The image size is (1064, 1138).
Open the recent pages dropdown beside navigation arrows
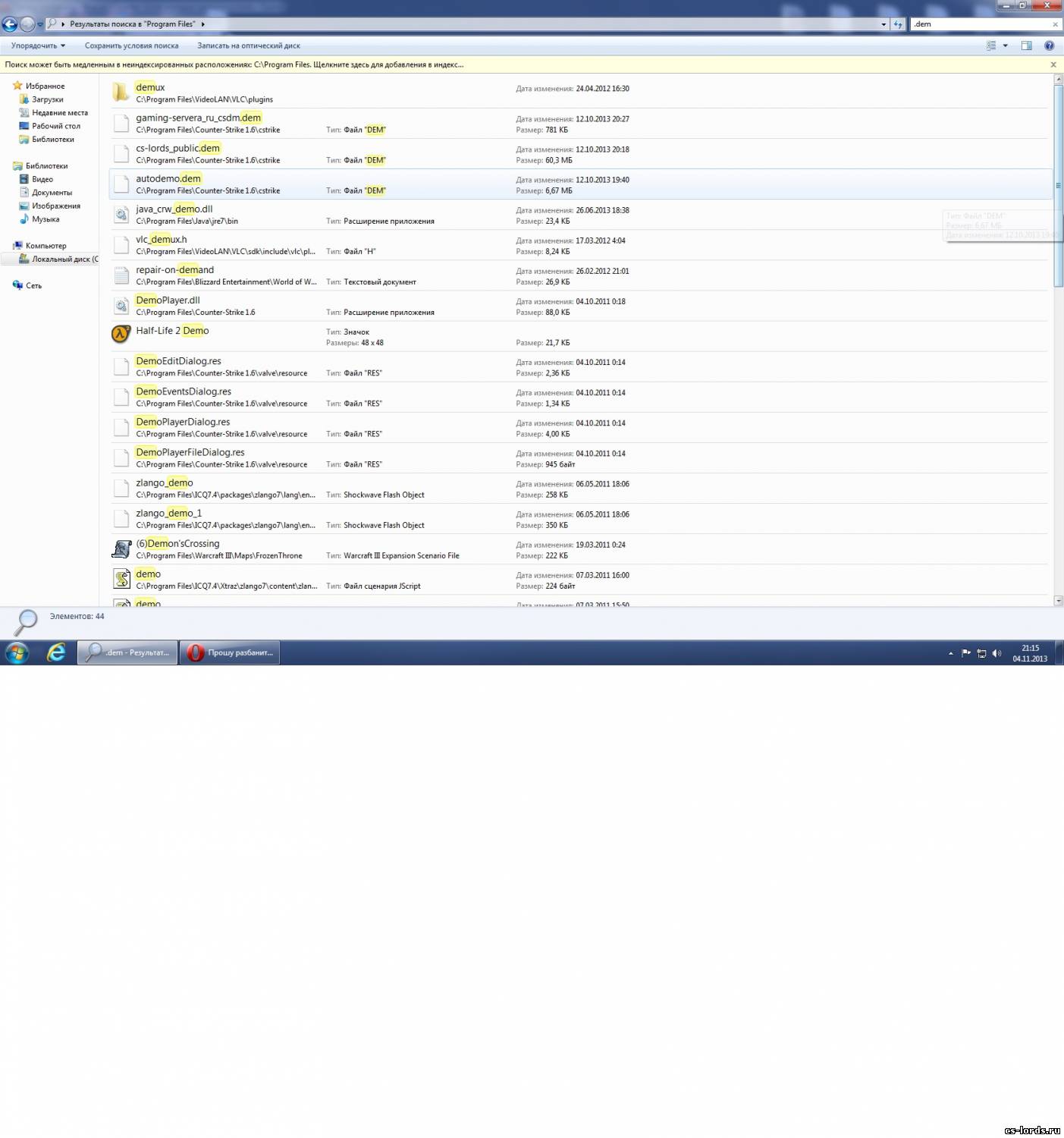[x=40, y=24]
